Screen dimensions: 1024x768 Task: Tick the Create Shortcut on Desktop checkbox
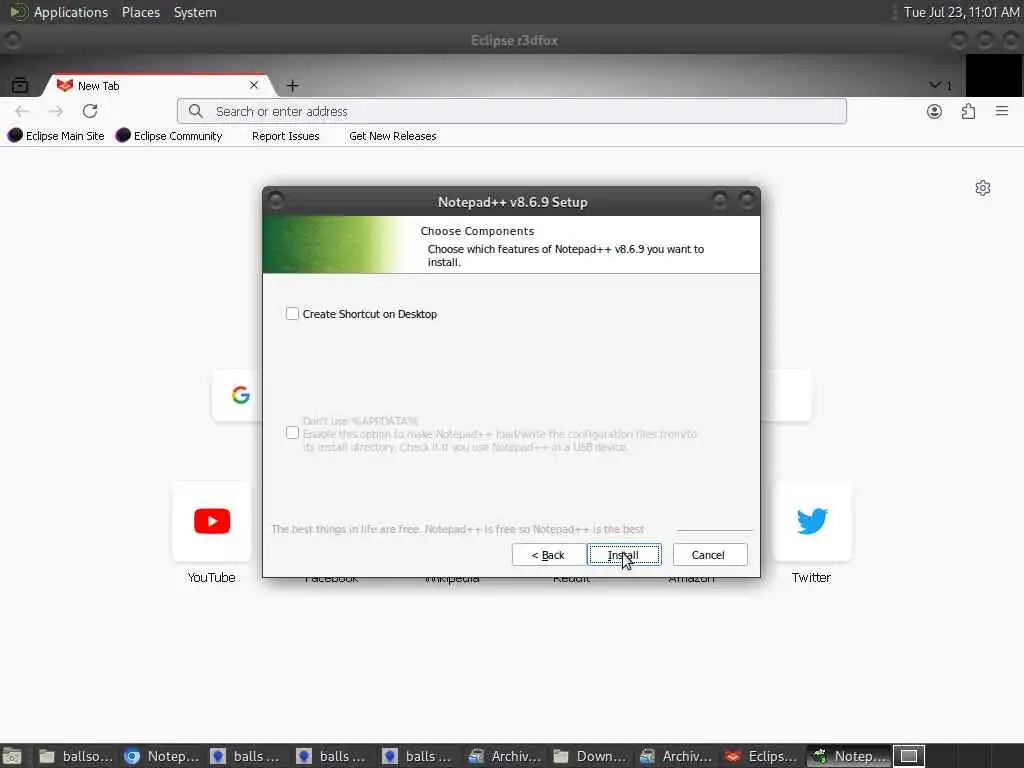point(292,314)
